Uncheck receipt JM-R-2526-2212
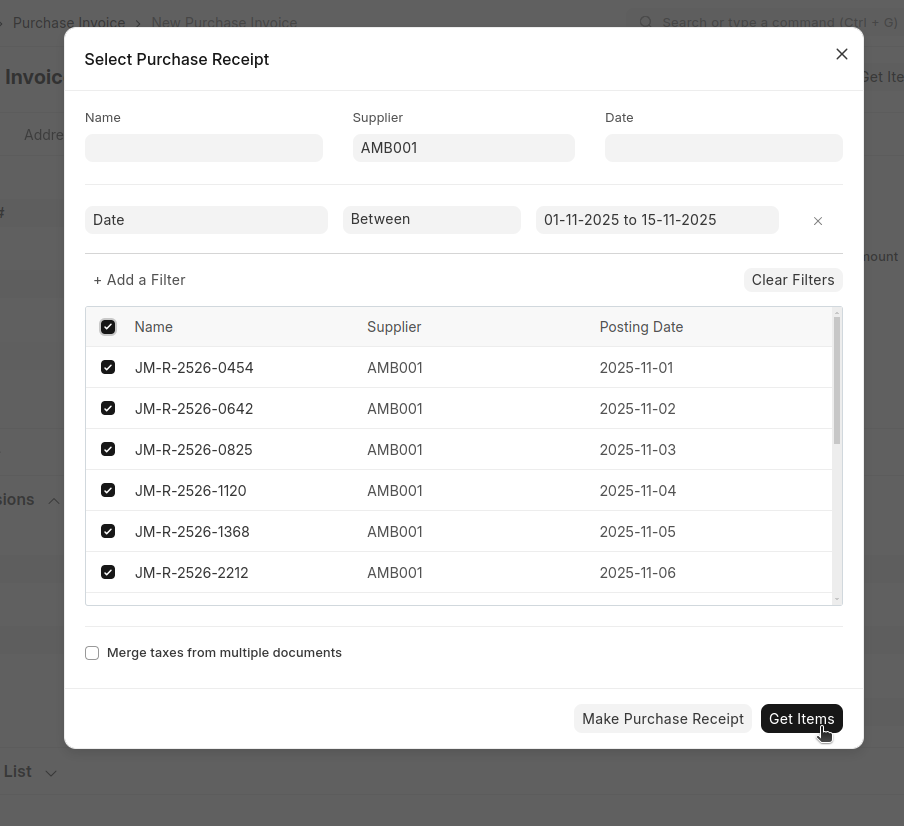Viewport: 904px width, 826px height. (x=108, y=573)
